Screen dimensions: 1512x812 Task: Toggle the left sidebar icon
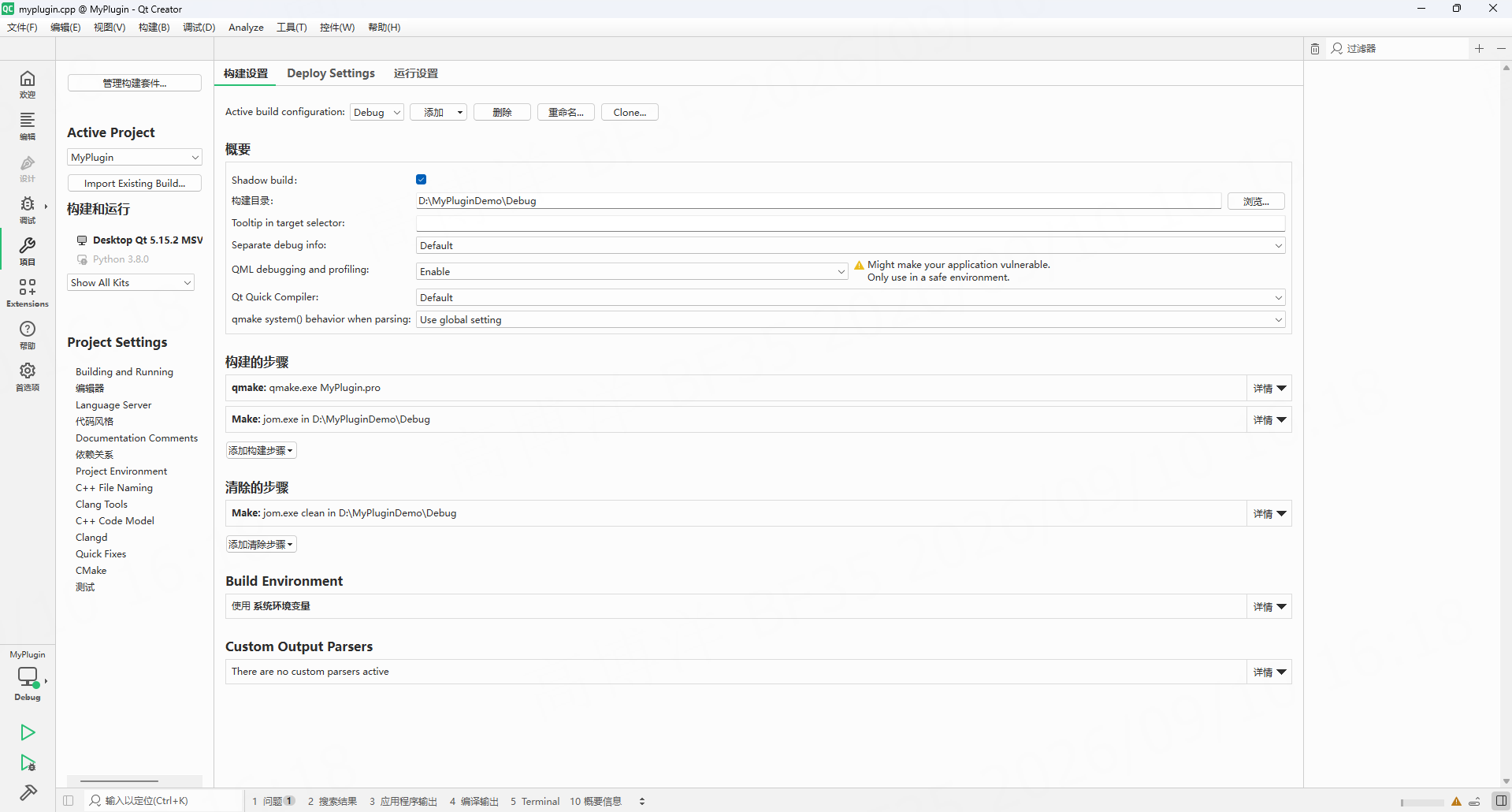[x=69, y=801]
